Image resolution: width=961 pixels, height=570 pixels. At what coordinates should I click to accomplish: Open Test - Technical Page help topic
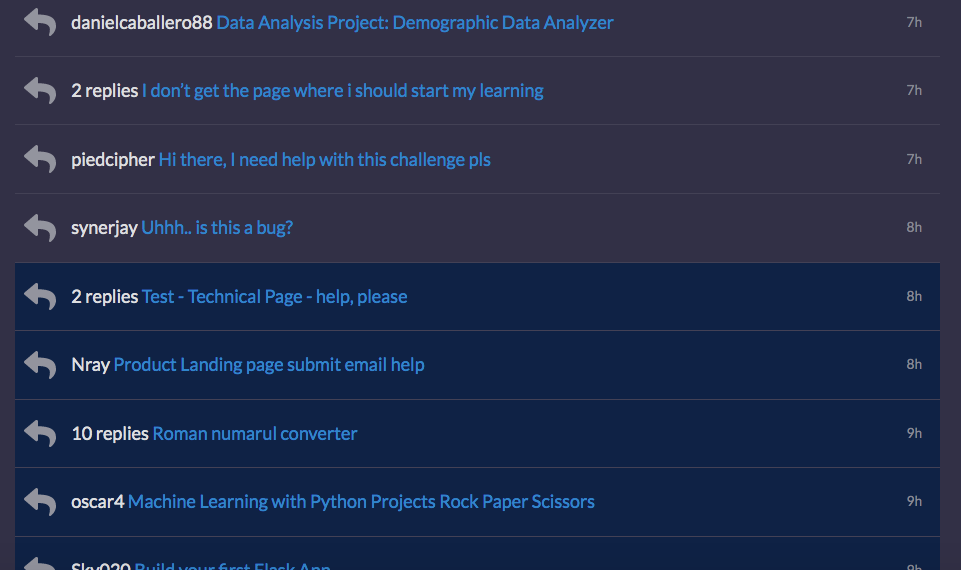274,297
